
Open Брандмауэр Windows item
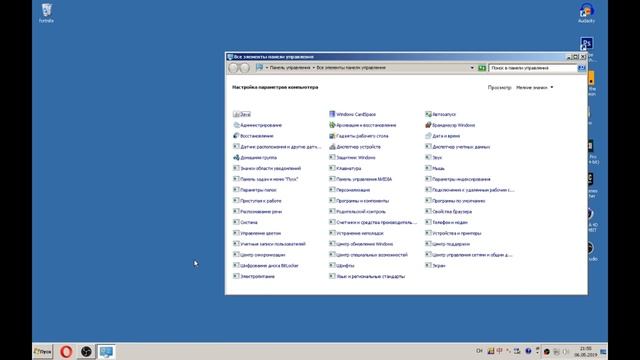450,125
